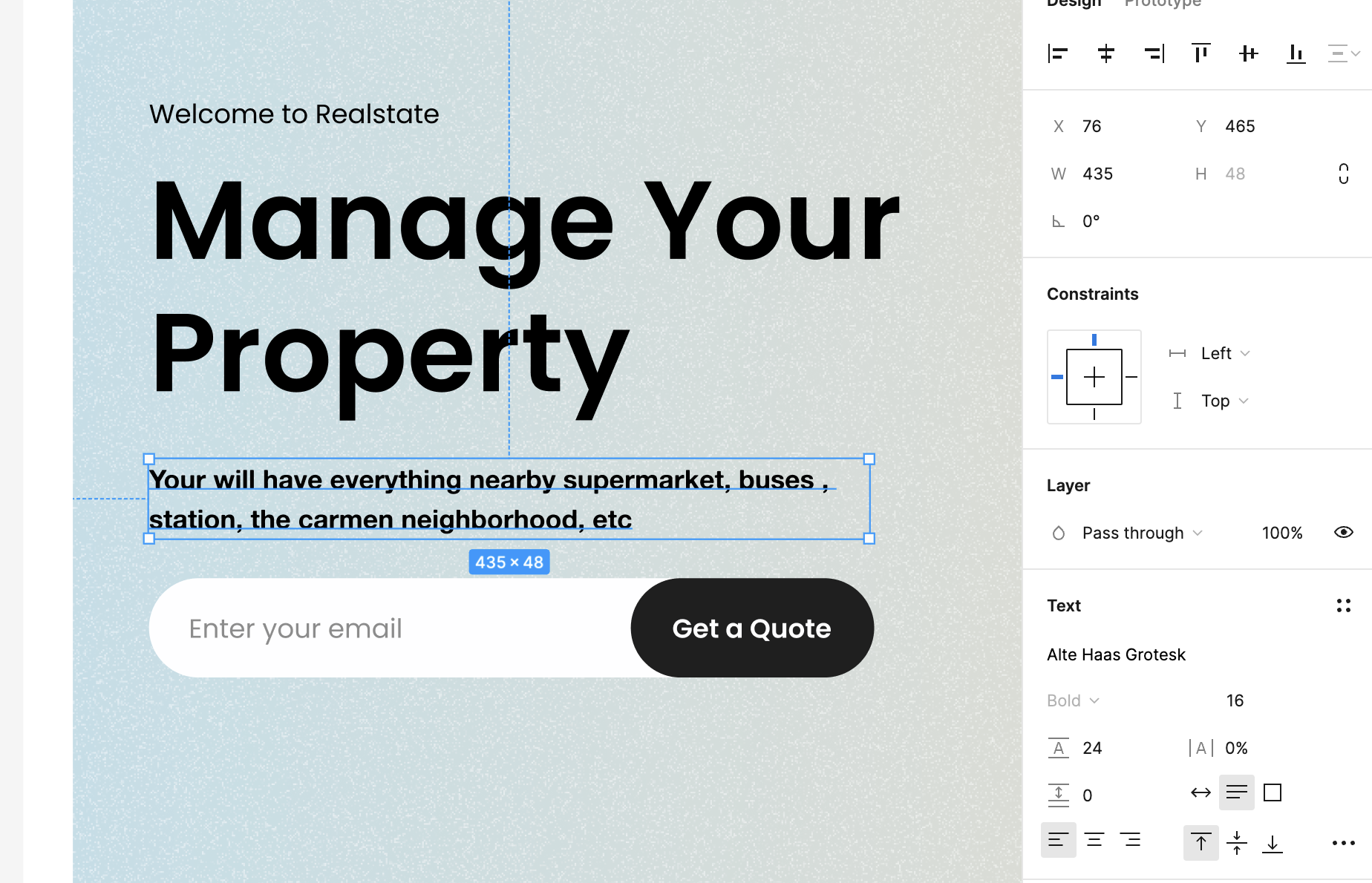Select center text alignment
Image resolution: width=1372 pixels, height=883 pixels.
click(1094, 840)
